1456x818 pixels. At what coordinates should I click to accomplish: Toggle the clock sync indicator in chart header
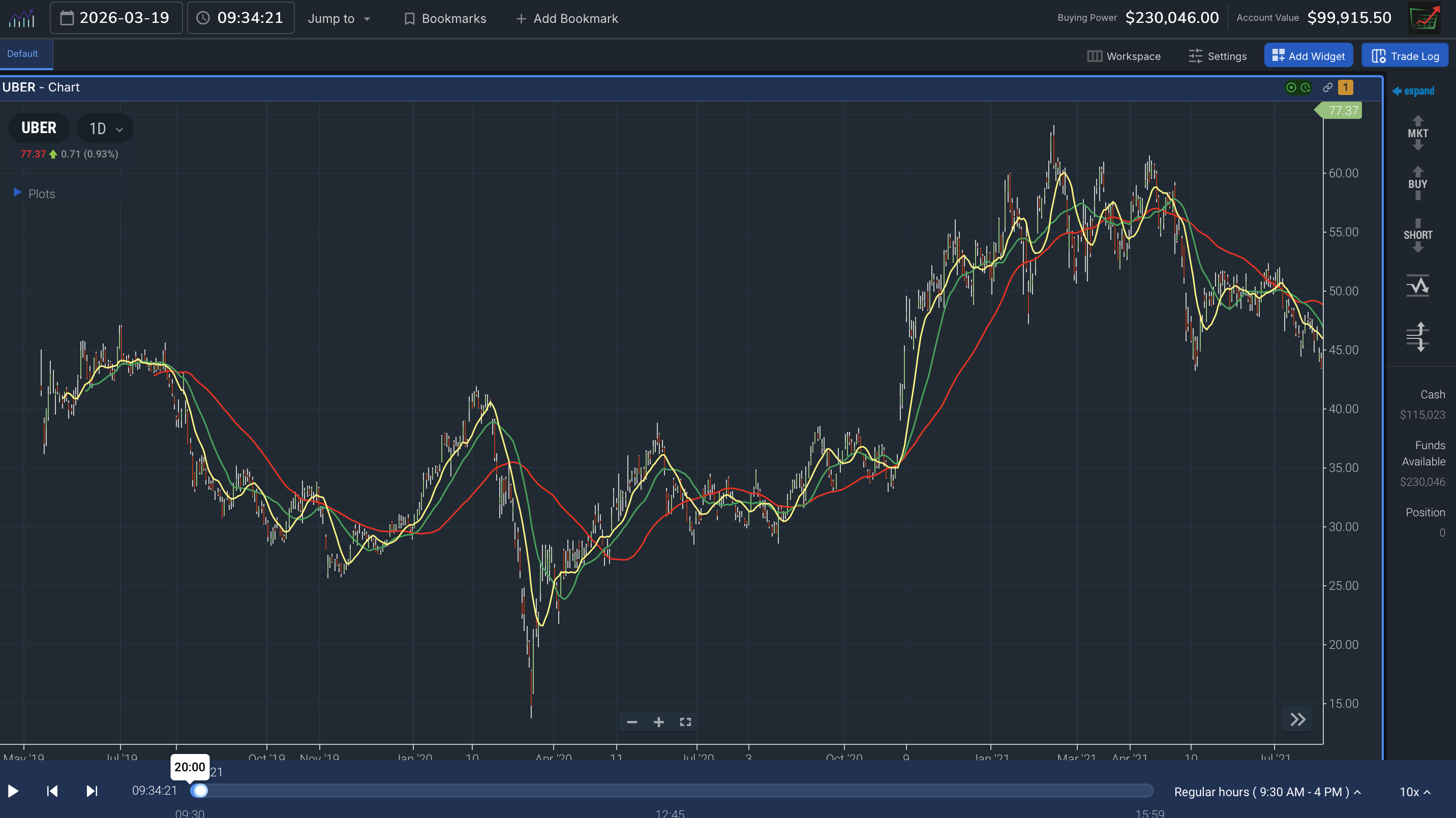point(1306,87)
